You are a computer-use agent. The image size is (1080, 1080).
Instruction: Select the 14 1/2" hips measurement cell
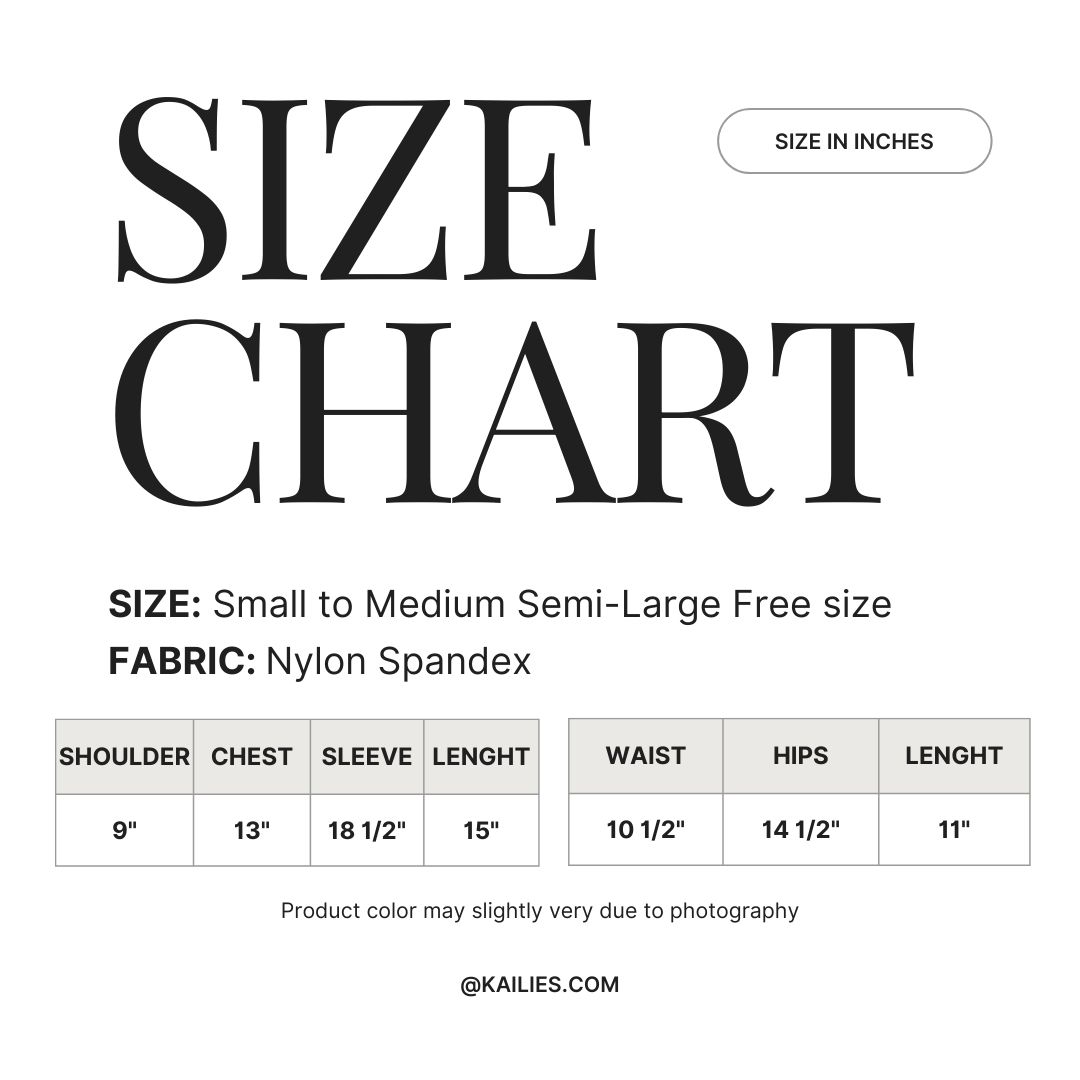(x=800, y=829)
